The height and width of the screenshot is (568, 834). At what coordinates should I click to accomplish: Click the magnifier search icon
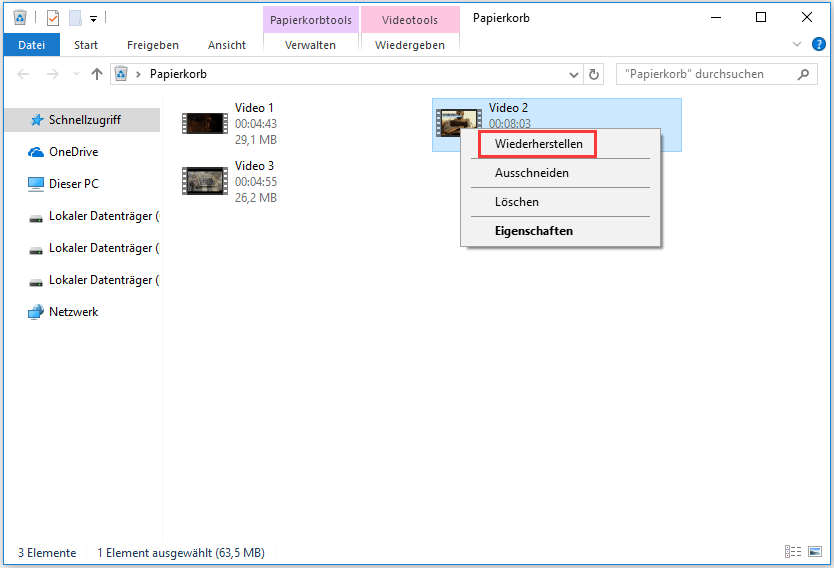pos(803,74)
